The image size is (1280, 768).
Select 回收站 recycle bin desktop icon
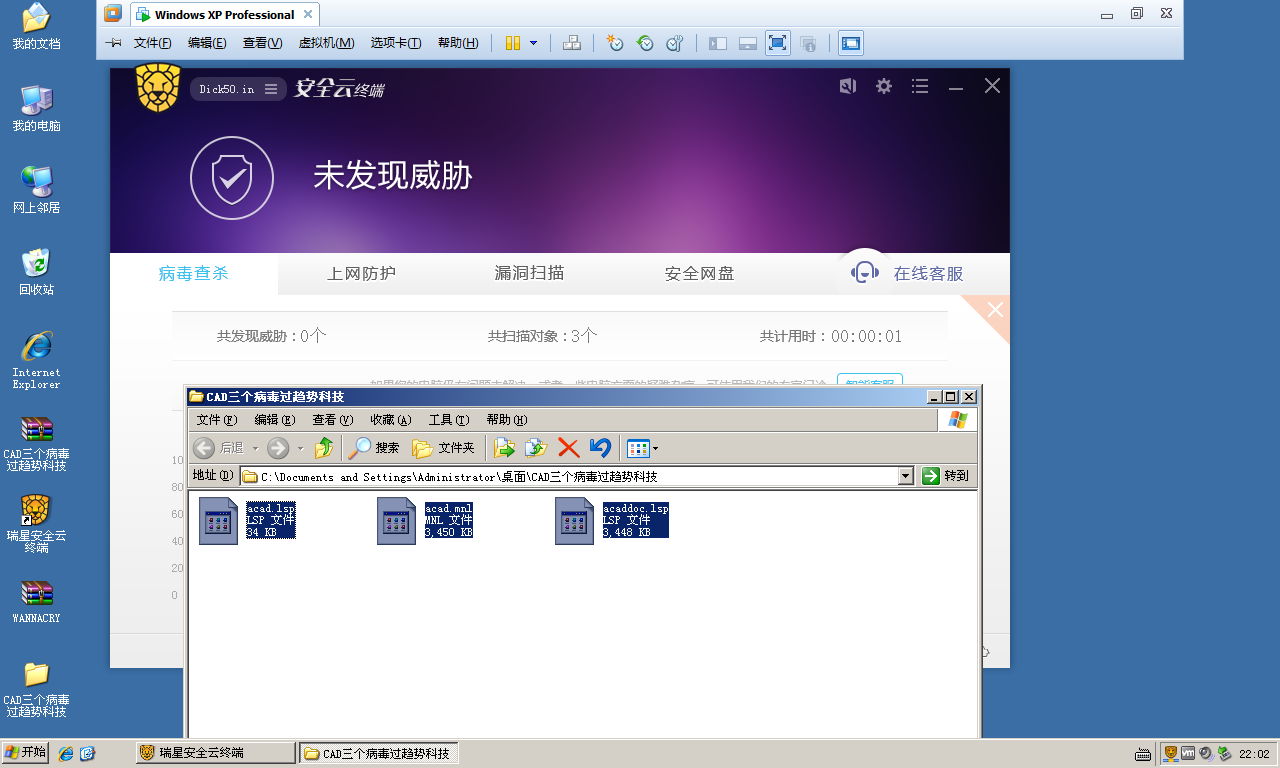coord(36,272)
